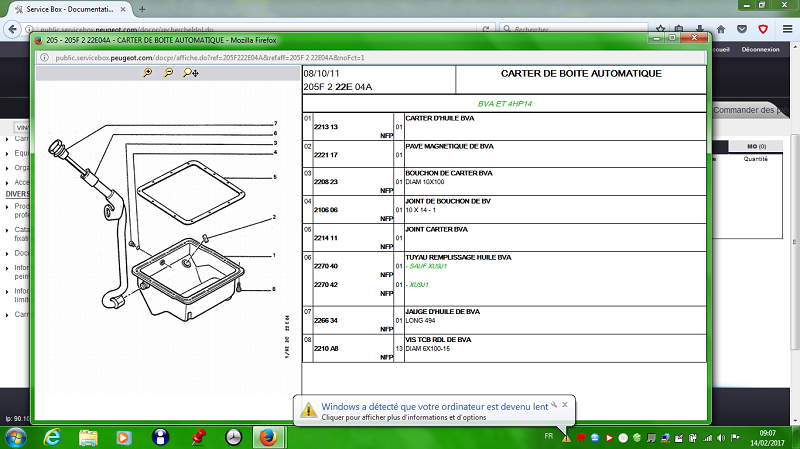Viewport: 800px width, 449px height.
Task: Click the blue round taskbar app icon
Action: 160,437
